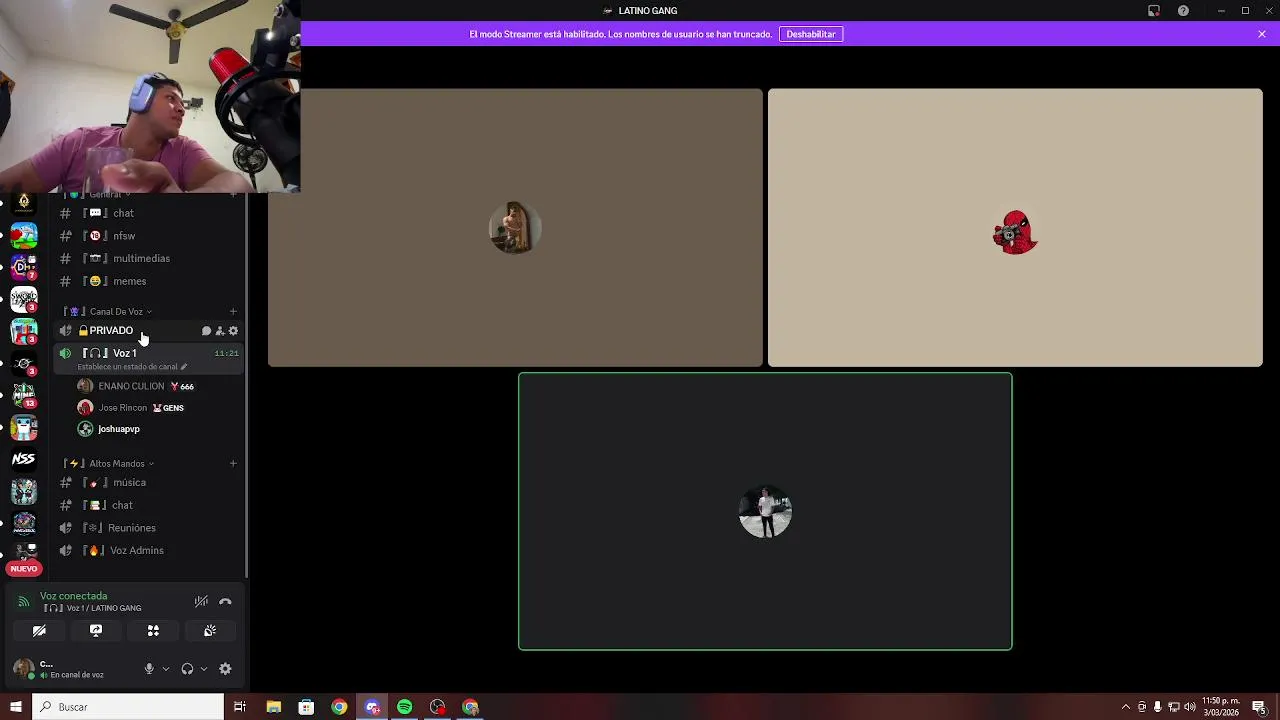Open the NSS server icon

click(x=24, y=459)
